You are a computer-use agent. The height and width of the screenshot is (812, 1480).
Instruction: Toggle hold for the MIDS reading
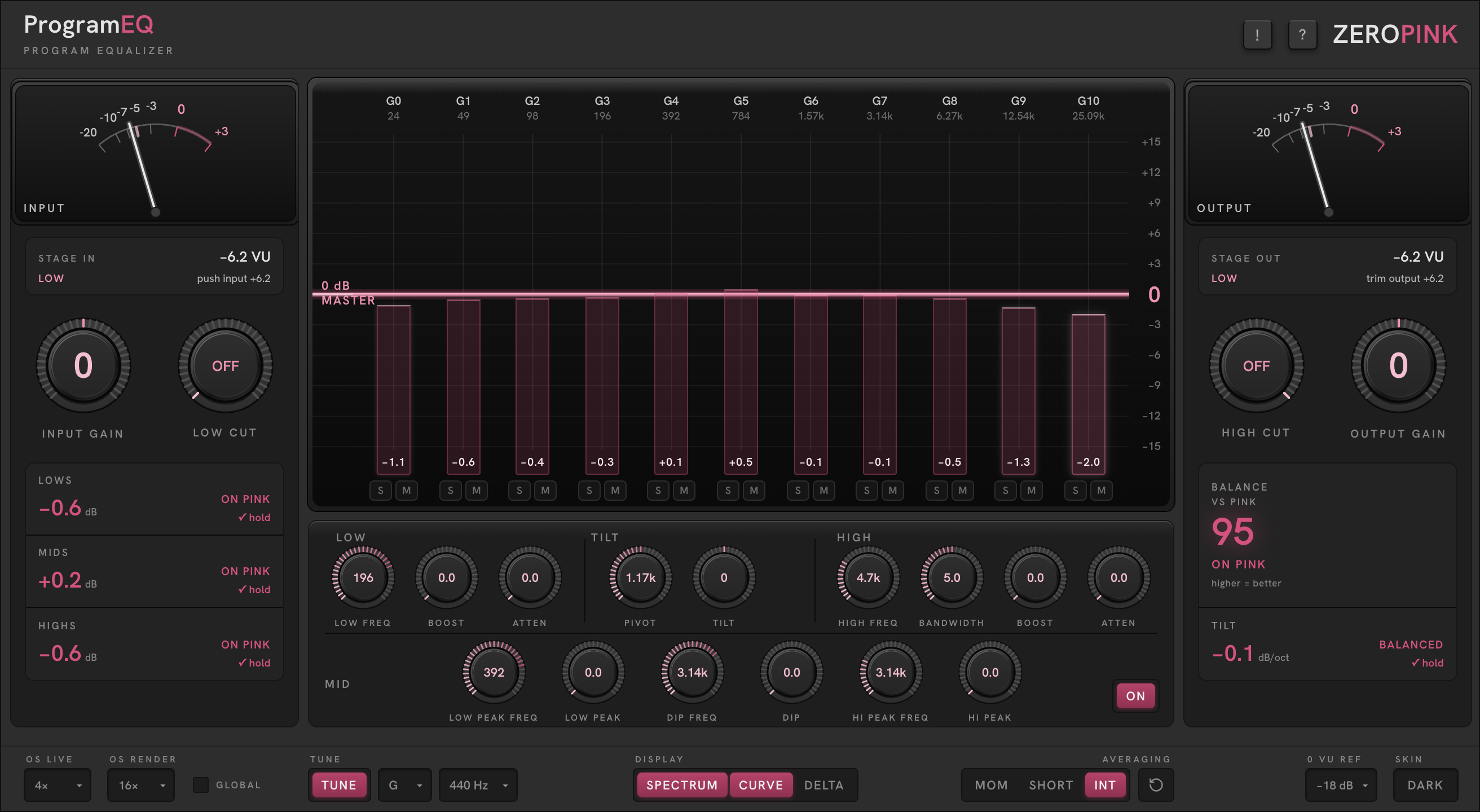[x=254, y=589]
